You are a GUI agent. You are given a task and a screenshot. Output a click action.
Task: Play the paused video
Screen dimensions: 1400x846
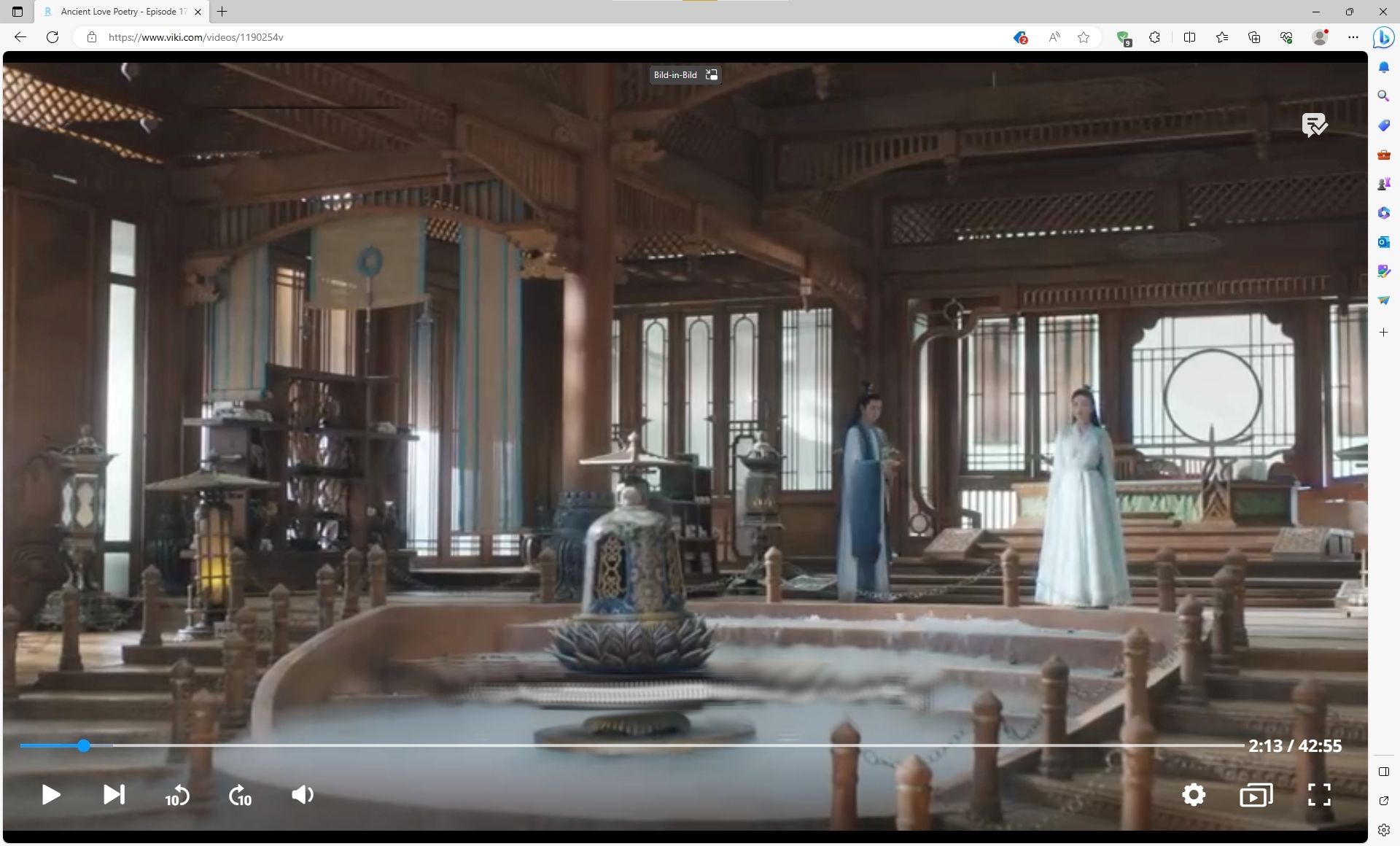pos(50,794)
